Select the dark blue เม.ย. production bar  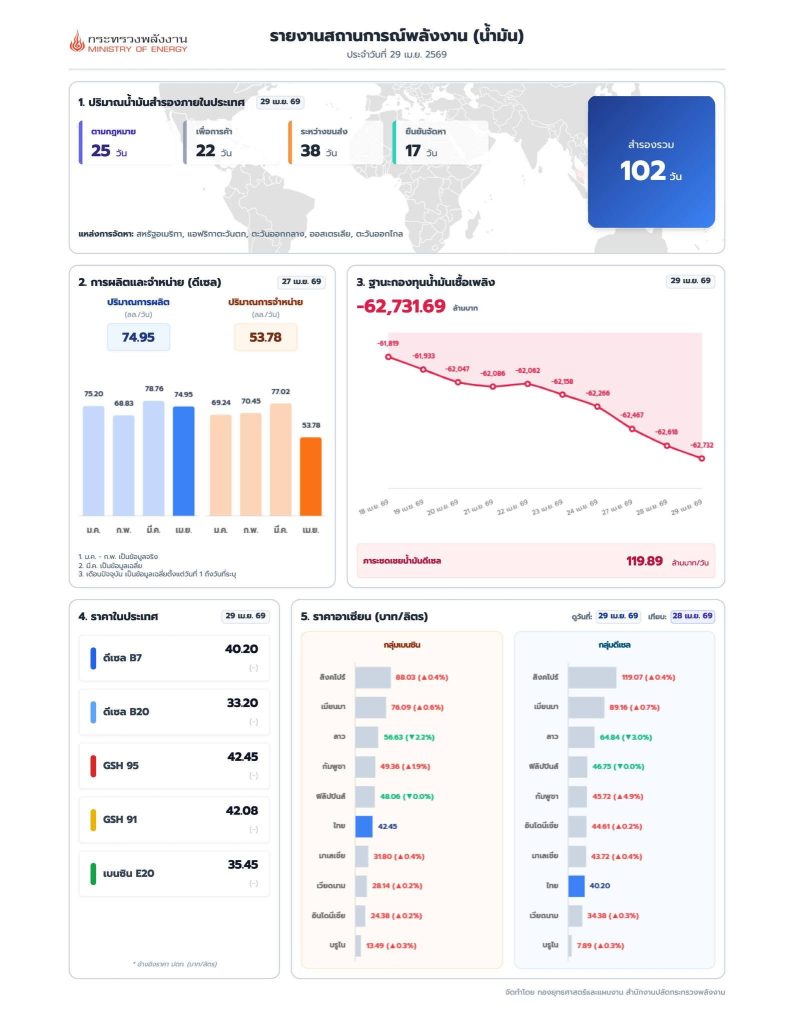[183, 461]
